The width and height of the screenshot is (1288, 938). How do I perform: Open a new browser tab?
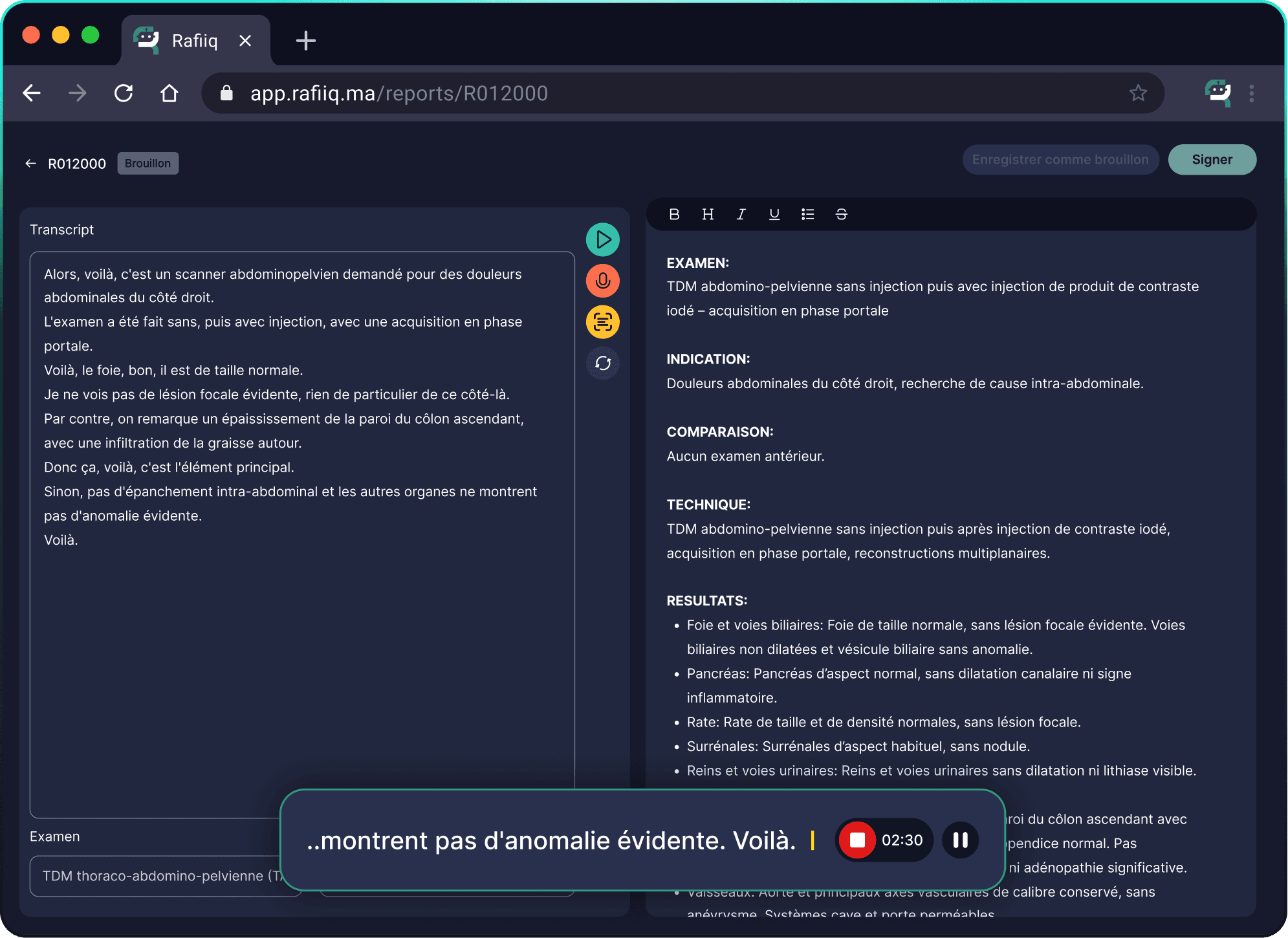tap(305, 41)
